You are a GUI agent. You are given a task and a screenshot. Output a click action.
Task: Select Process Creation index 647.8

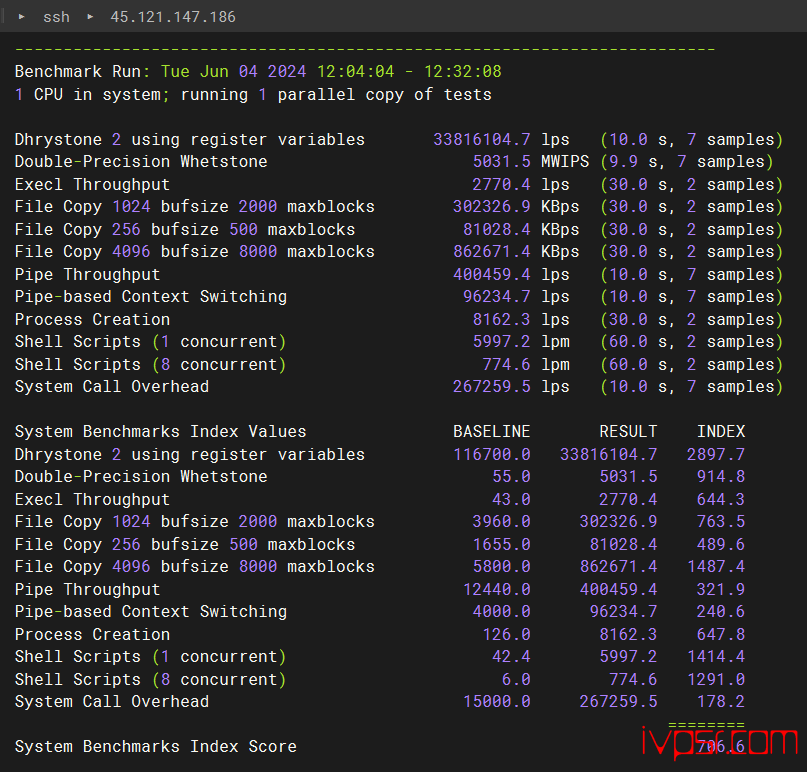click(721, 635)
